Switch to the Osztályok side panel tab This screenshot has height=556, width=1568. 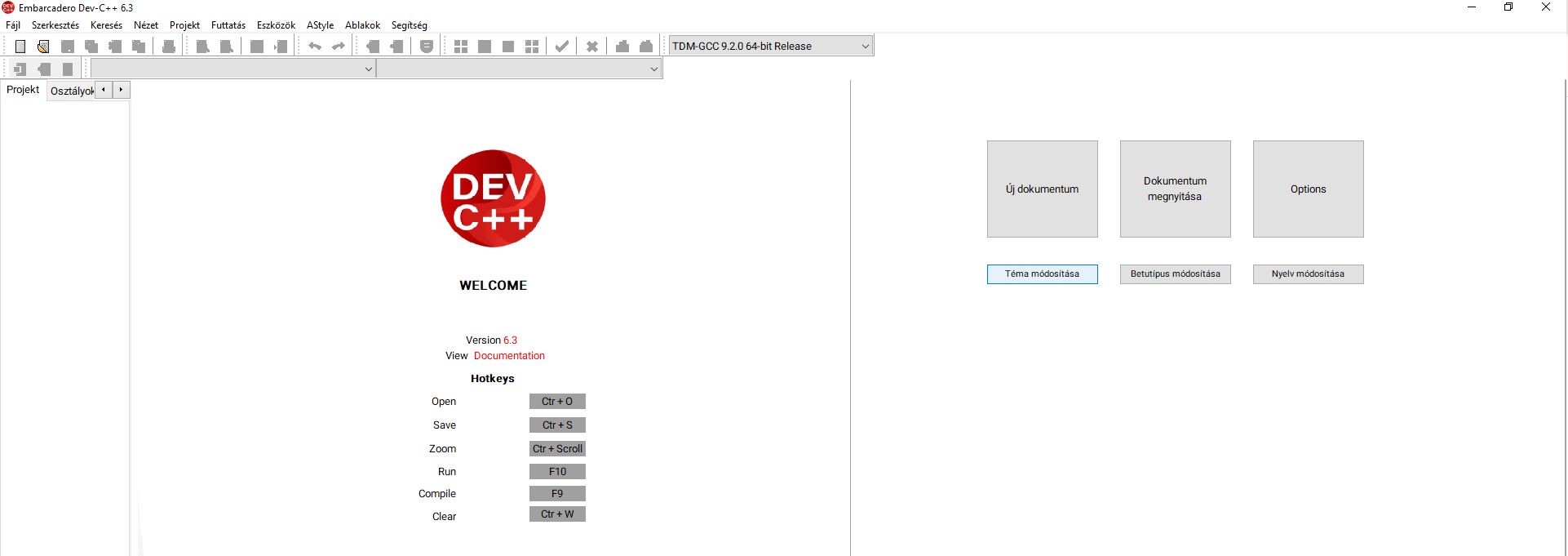coord(72,91)
